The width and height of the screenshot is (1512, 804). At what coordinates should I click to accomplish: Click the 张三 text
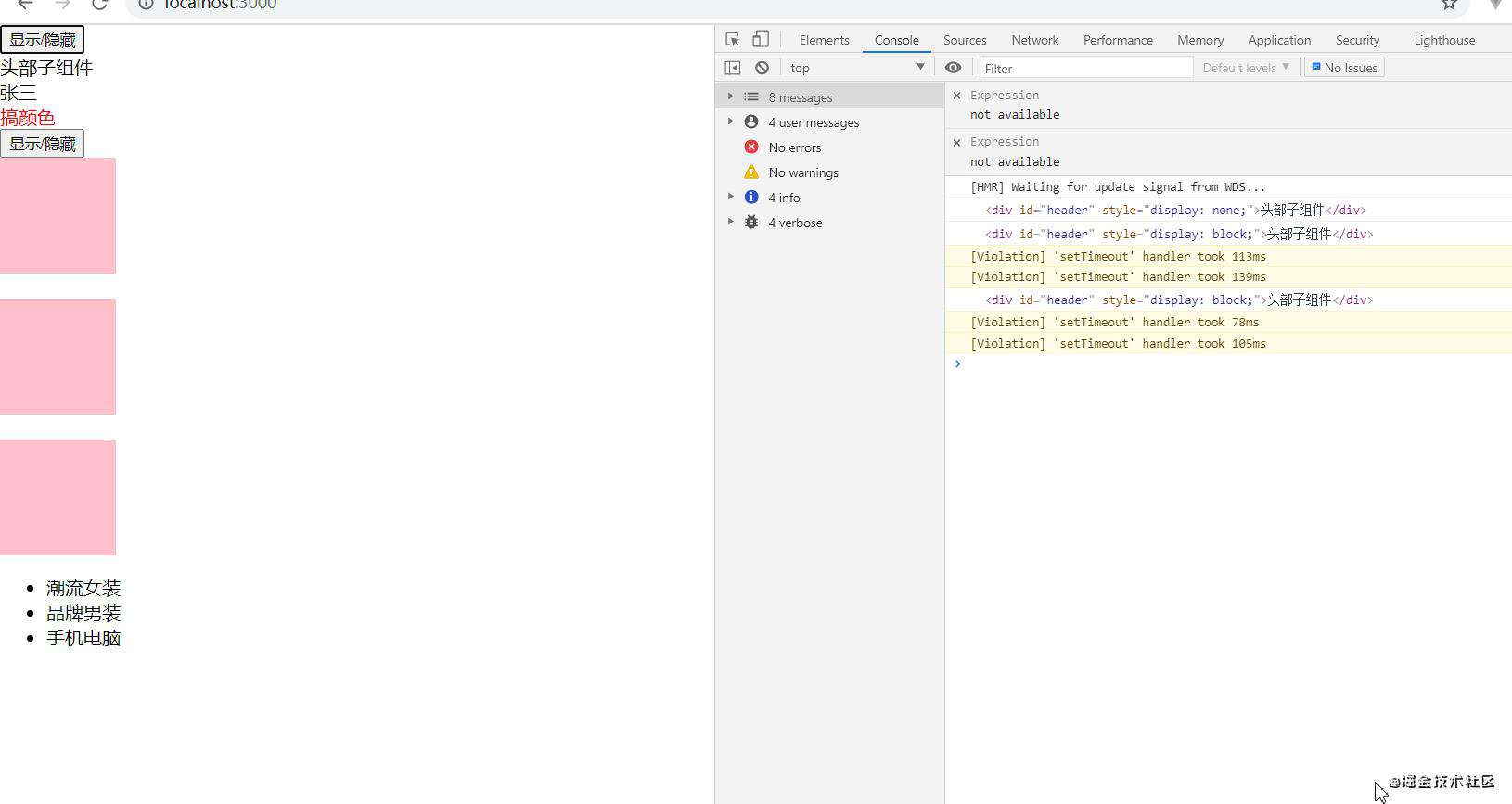[19, 93]
